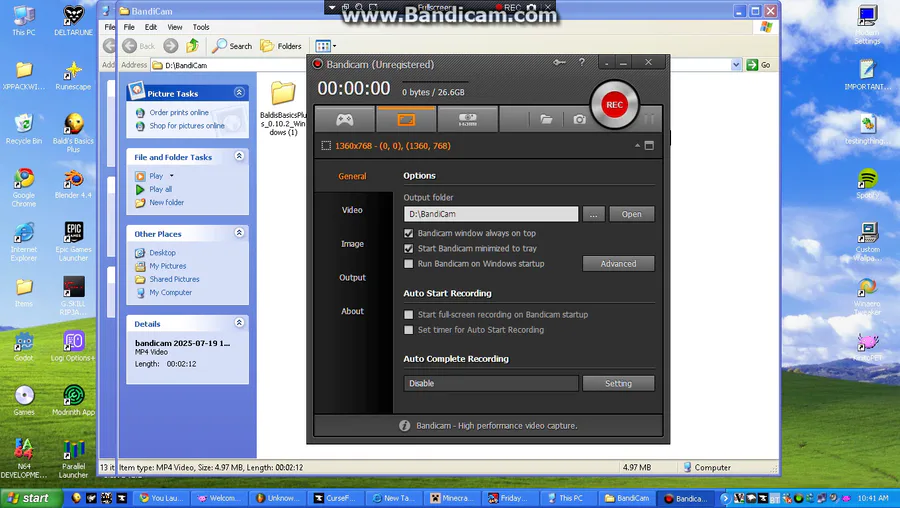Open Tools menu in Explorer window
Viewport: 900px width, 508px height.
tap(201, 27)
